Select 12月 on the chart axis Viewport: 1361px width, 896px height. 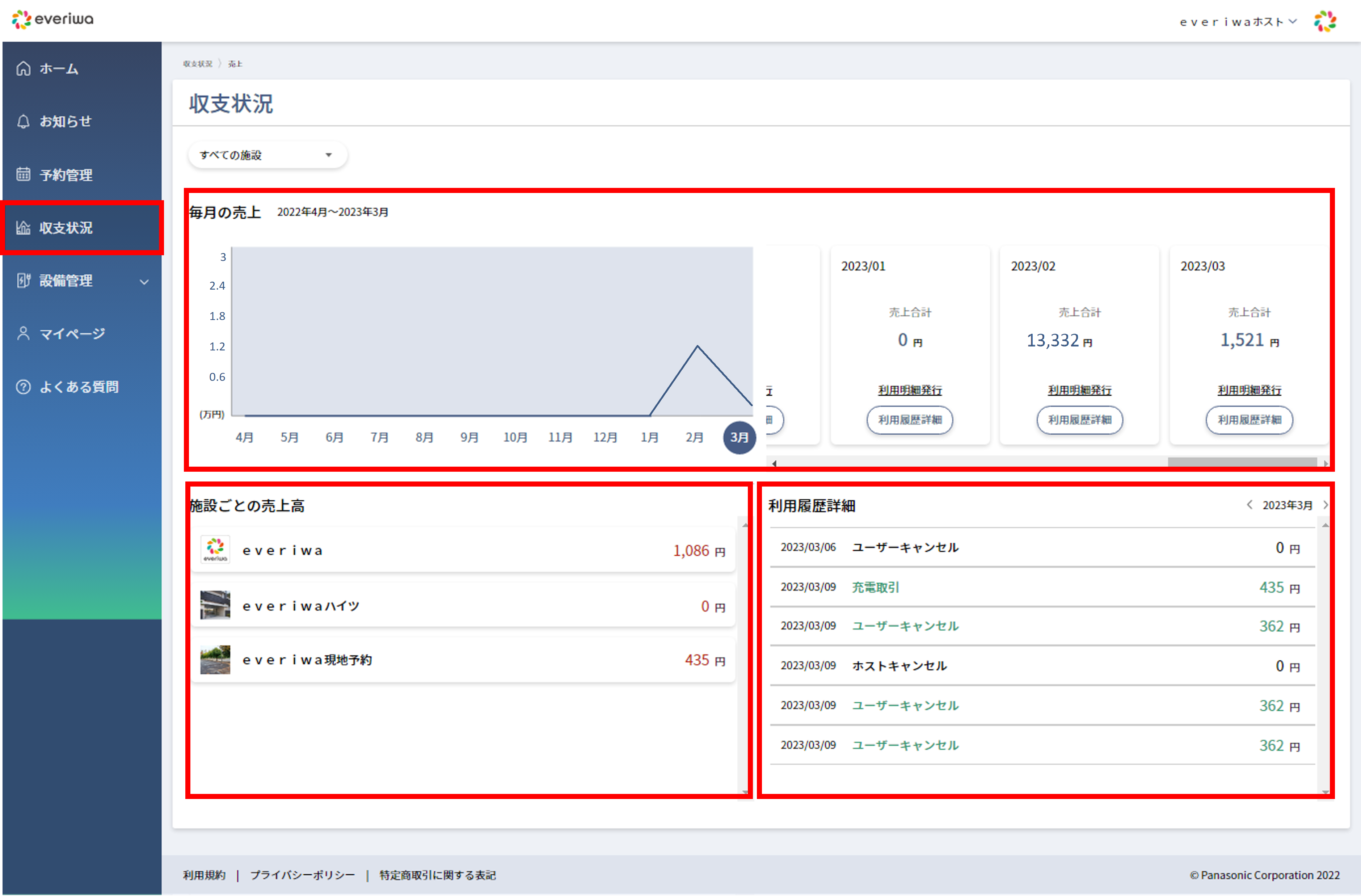[x=605, y=437]
